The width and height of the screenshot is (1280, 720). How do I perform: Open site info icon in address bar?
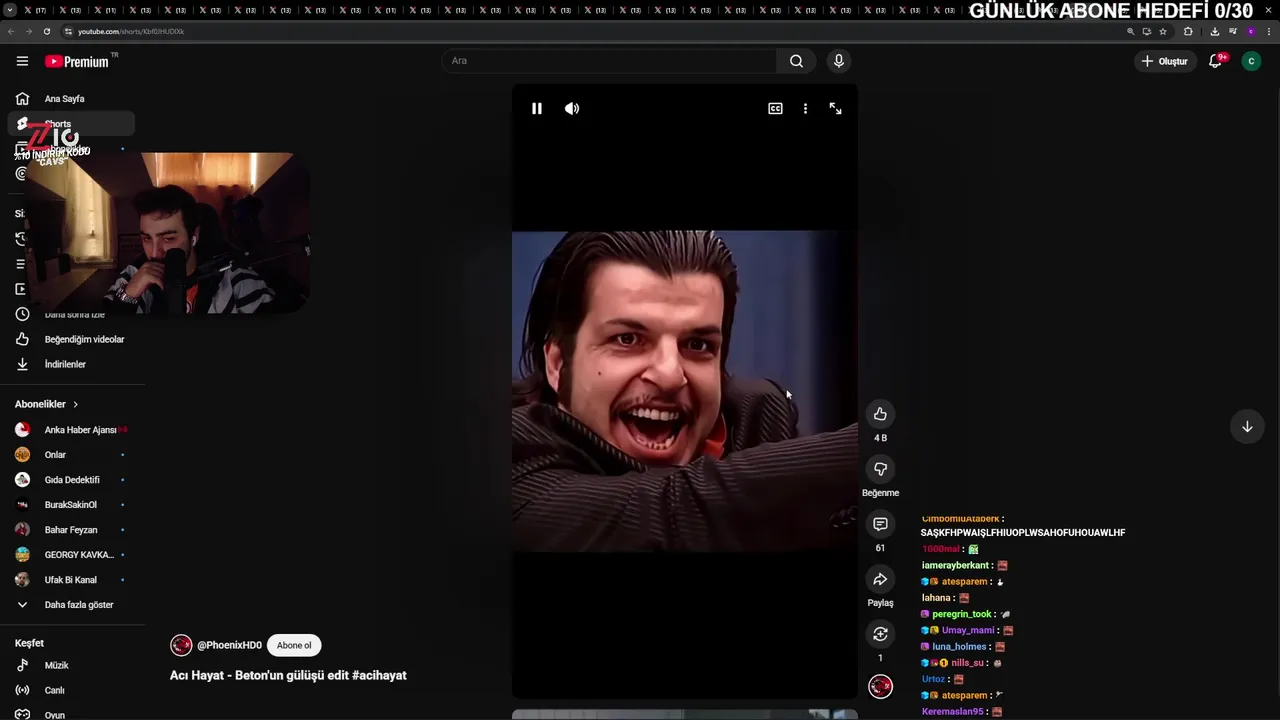(68, 31)
